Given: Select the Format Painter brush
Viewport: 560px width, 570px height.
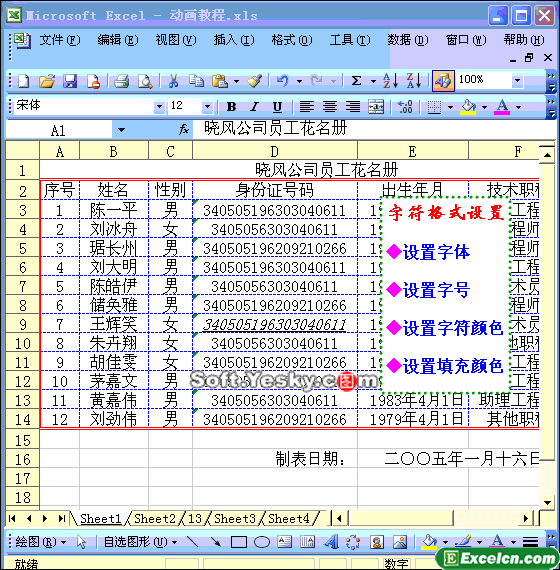Looking at the screenshot, I should tap(255, 81).
